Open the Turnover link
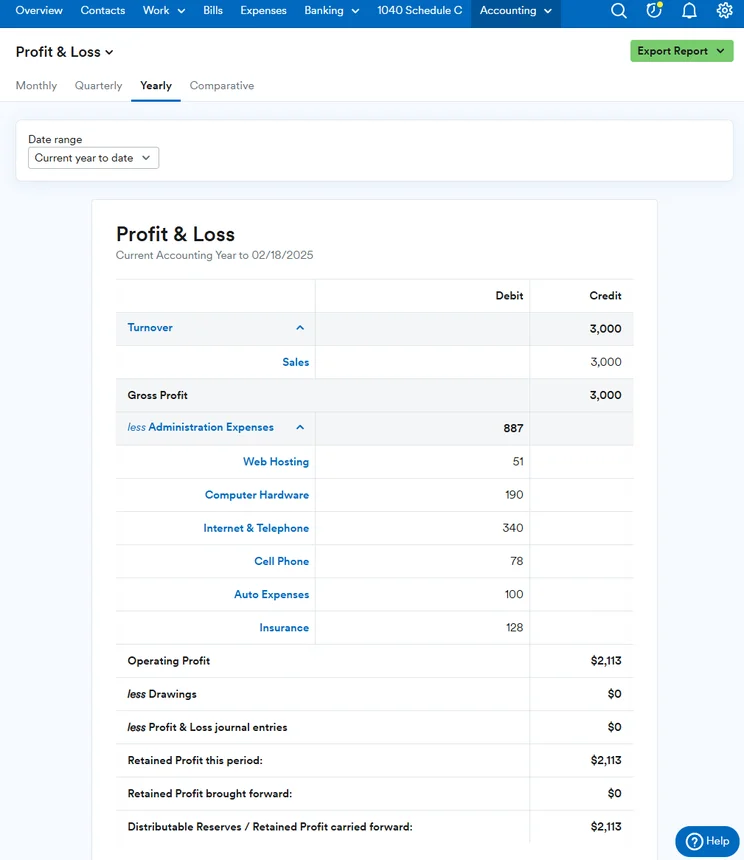 pyautogui.click(x=150, y=327)
